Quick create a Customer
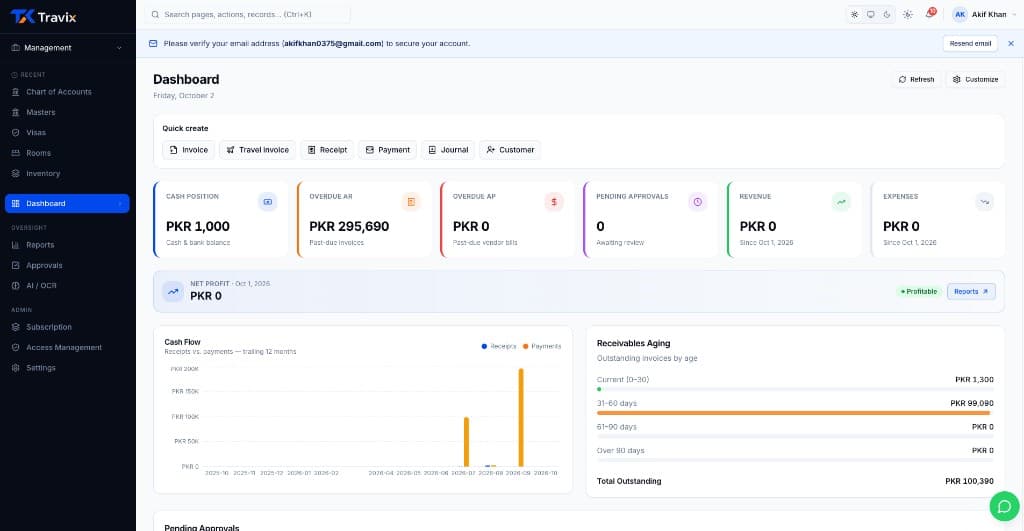The width and height of the screenshot is (1024, 531). point(510,150)
